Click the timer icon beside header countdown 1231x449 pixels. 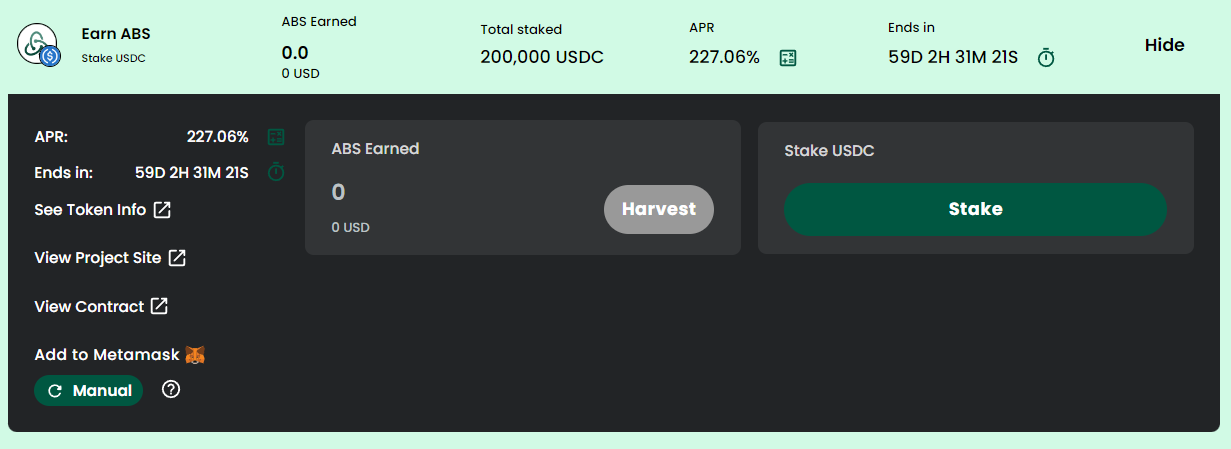1046,58
